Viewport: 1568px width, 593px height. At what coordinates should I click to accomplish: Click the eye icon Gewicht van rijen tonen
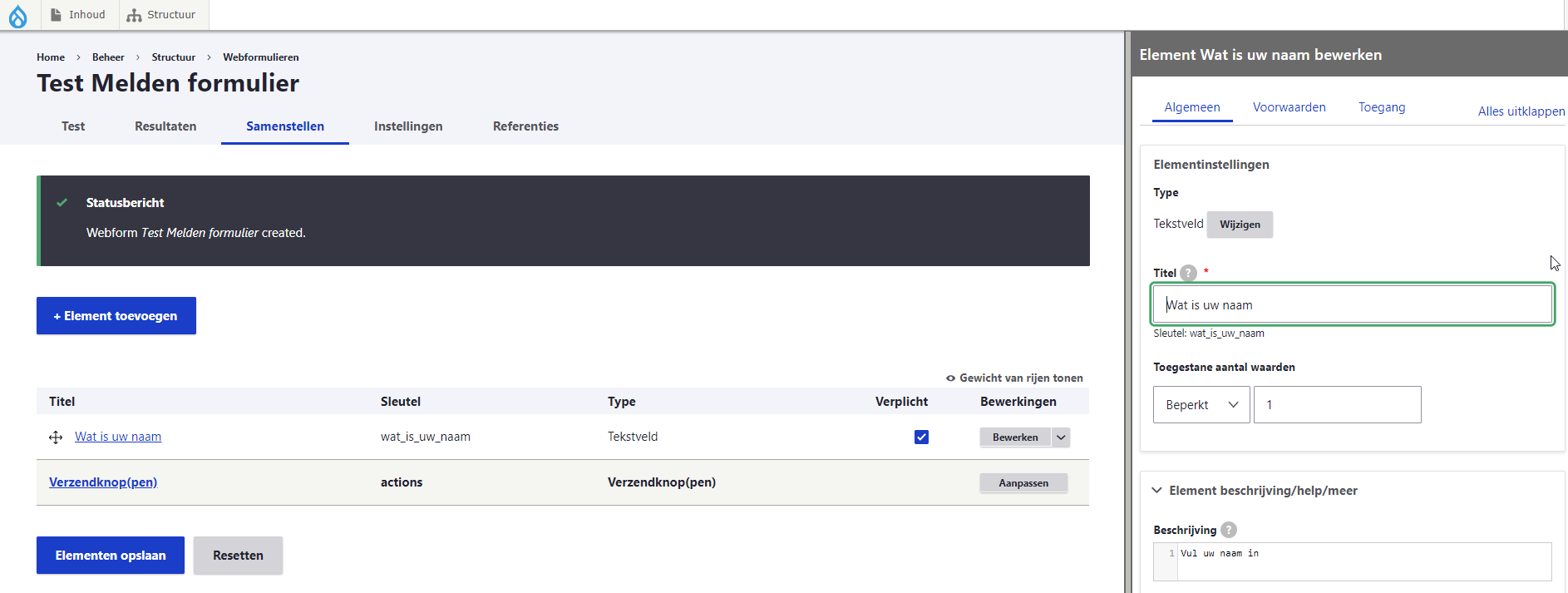pyautogui.click(x=950, y=378)
